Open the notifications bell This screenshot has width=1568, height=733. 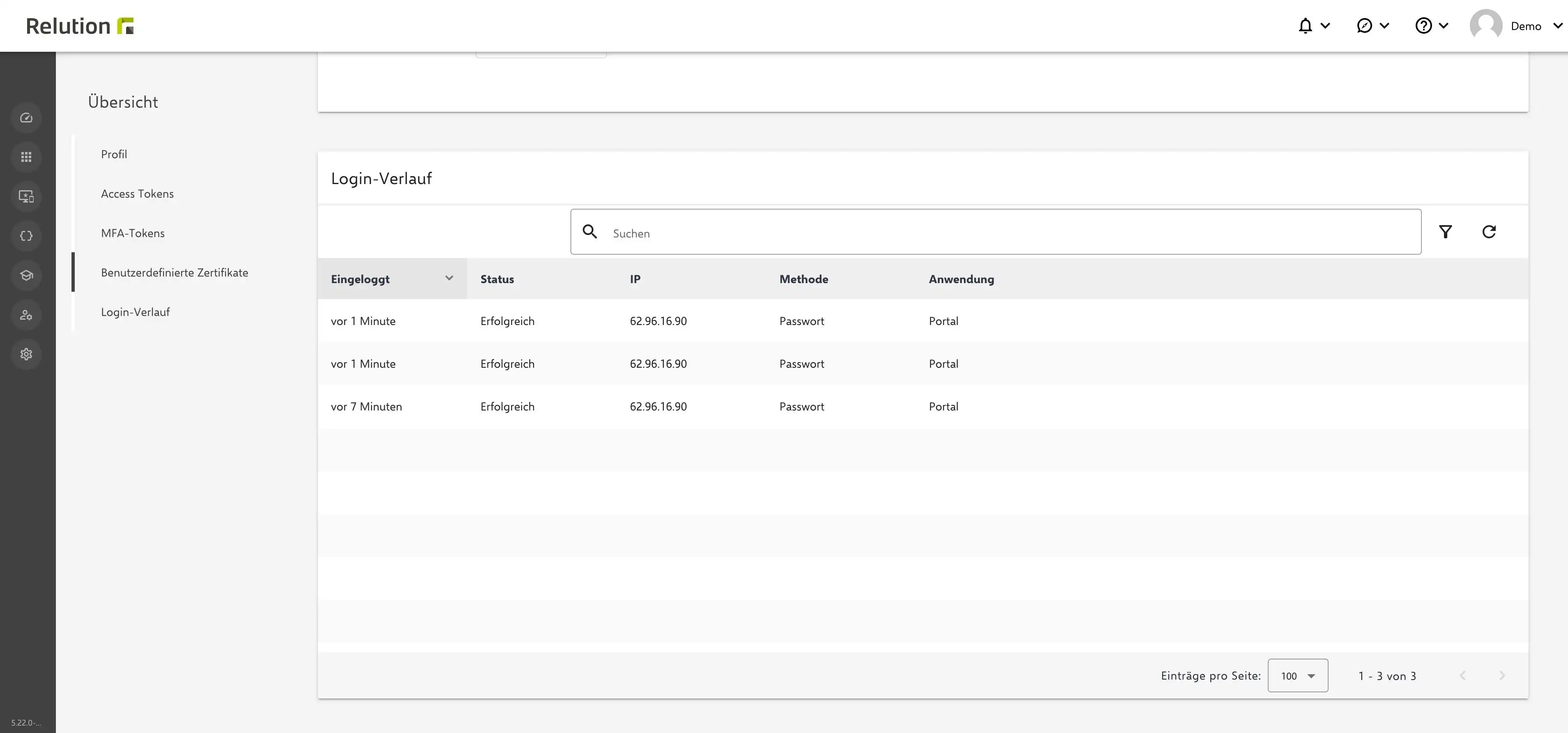pos(1305,25)
